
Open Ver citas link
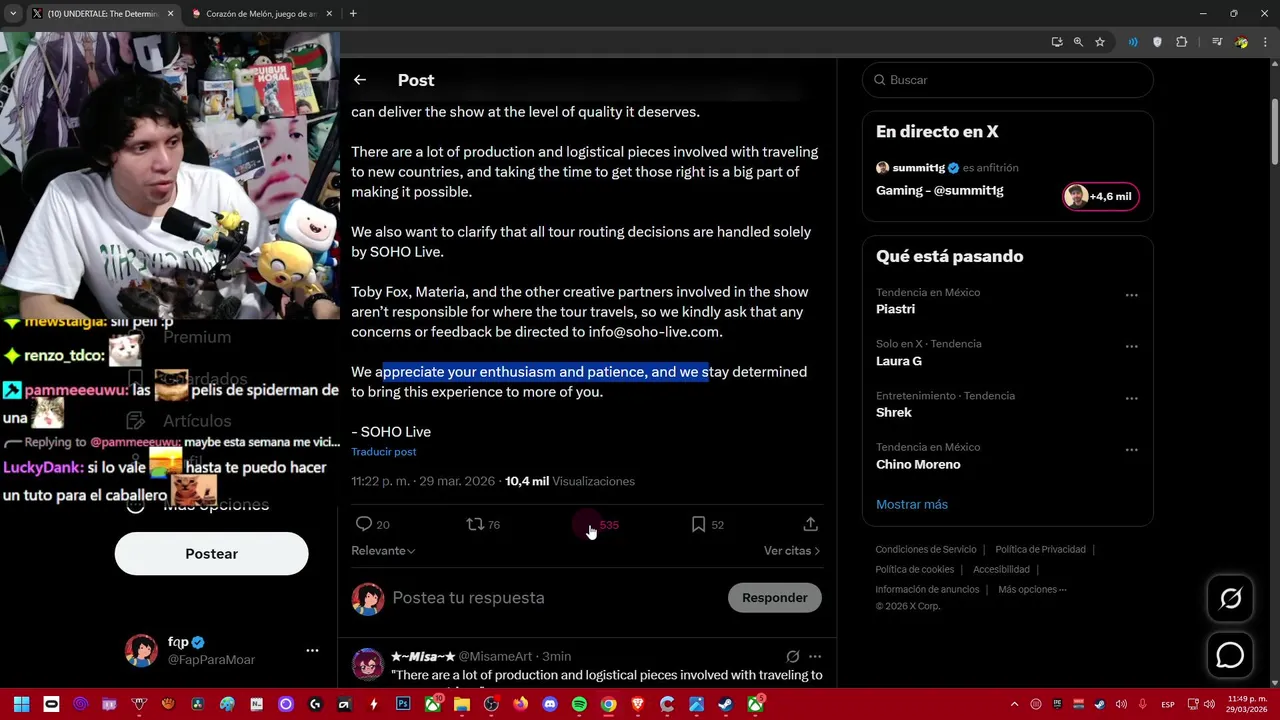(792, 551)
